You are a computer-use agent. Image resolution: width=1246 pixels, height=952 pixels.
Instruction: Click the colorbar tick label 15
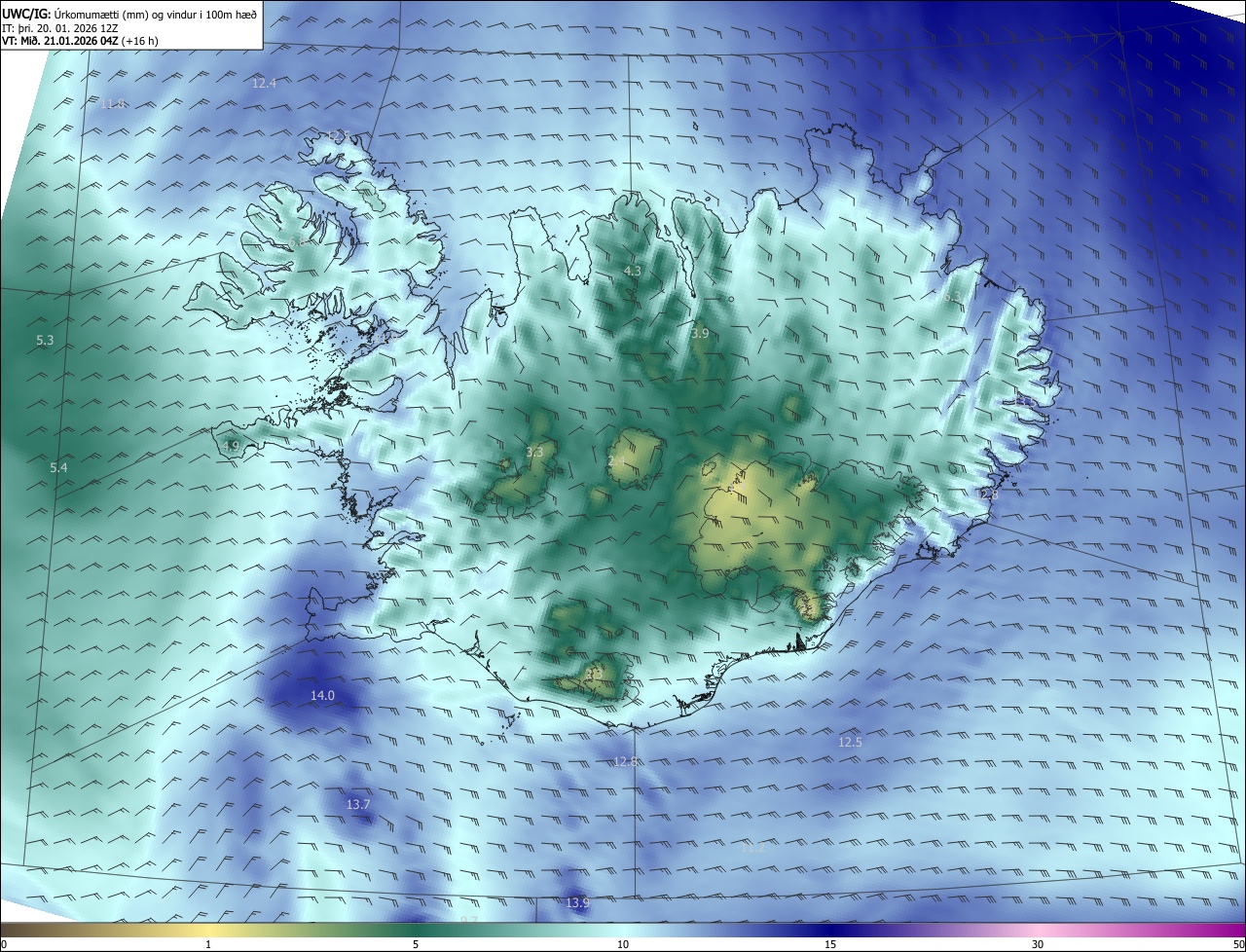tap(830, 944)
